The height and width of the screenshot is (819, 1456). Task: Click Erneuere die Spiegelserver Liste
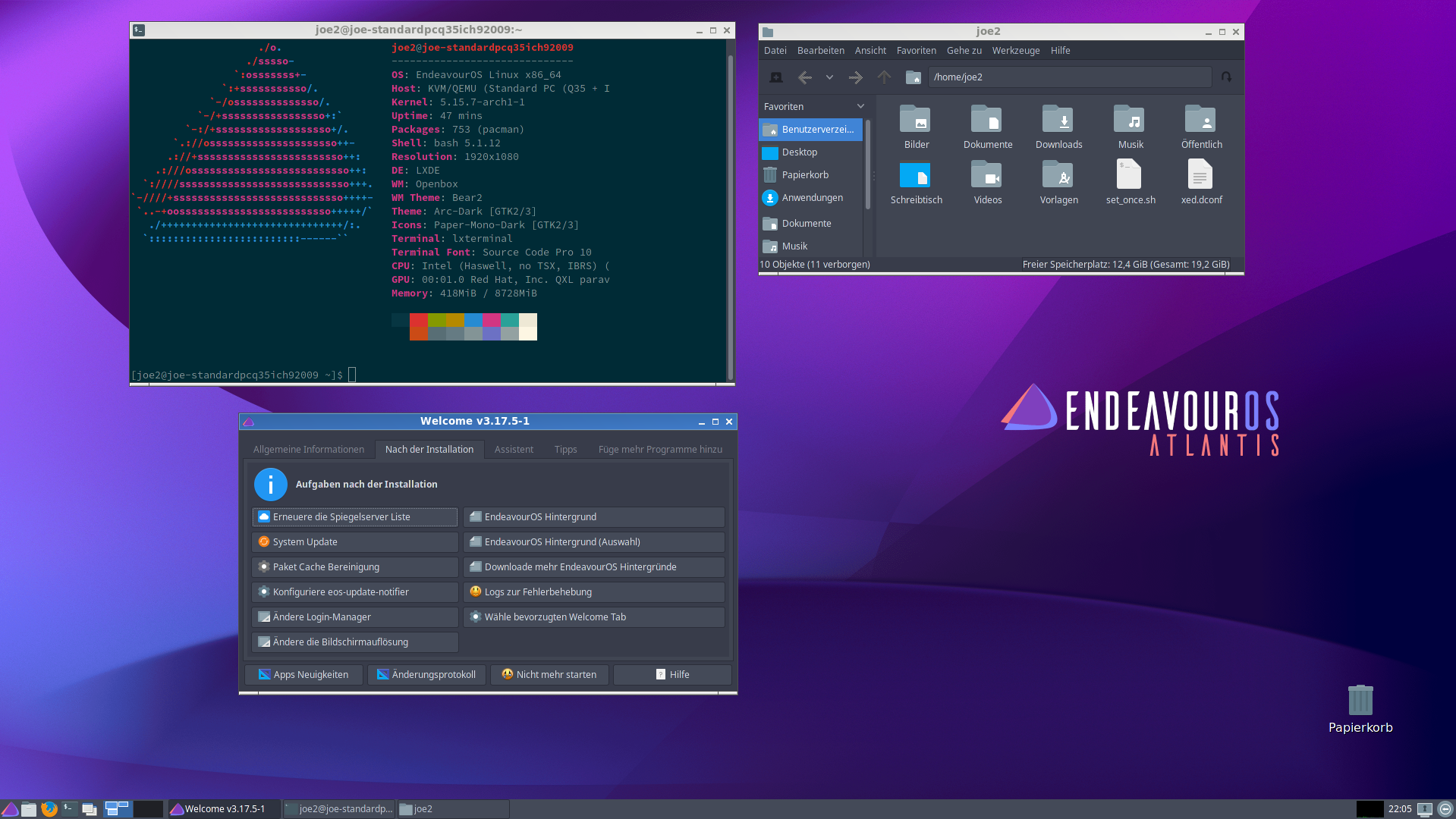tap(355, 517)
